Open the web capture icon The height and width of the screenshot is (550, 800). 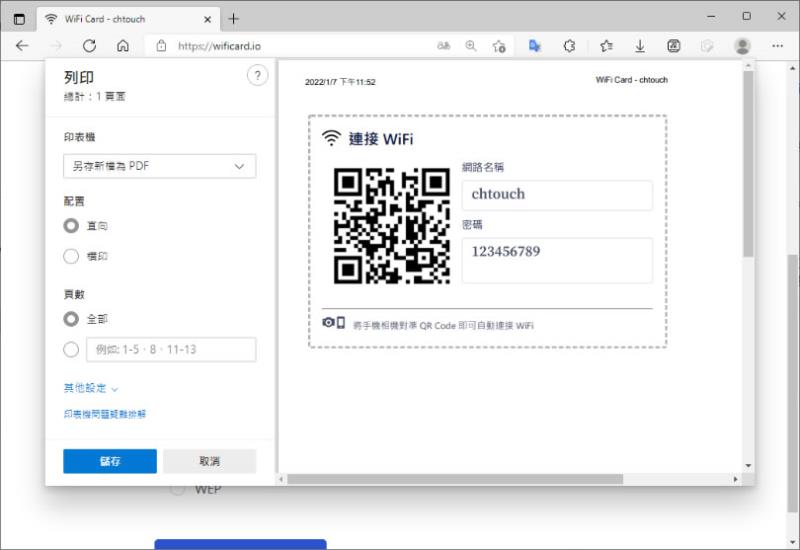coord(673,46)
